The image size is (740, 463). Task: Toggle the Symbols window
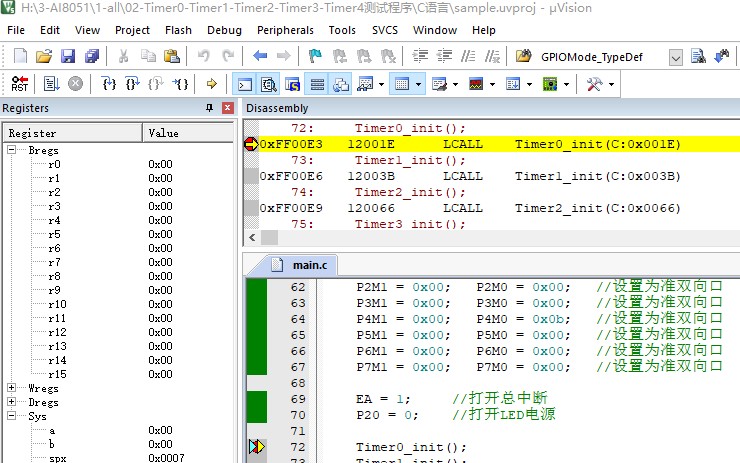point(293,84)
